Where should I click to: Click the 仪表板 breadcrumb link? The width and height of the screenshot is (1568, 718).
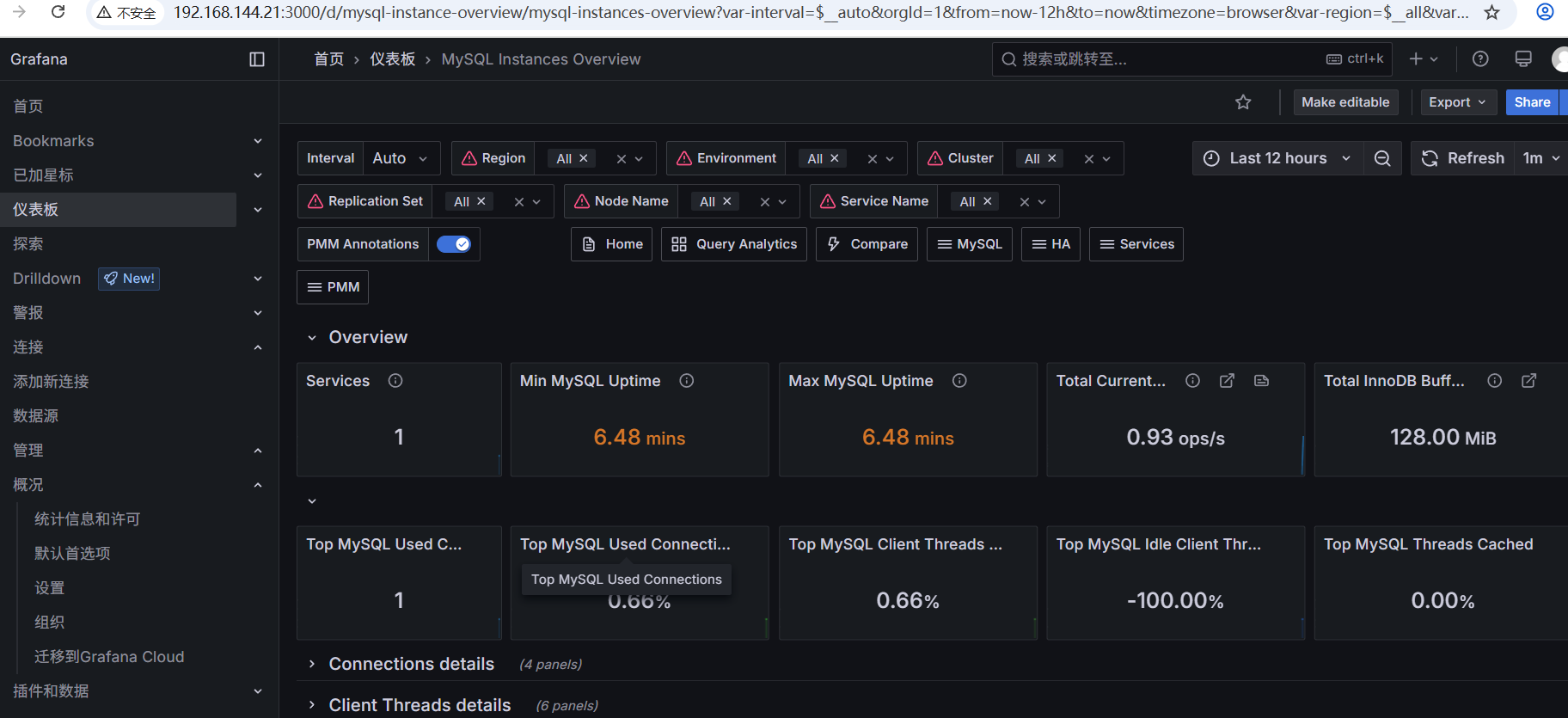(x=393, y=59)
